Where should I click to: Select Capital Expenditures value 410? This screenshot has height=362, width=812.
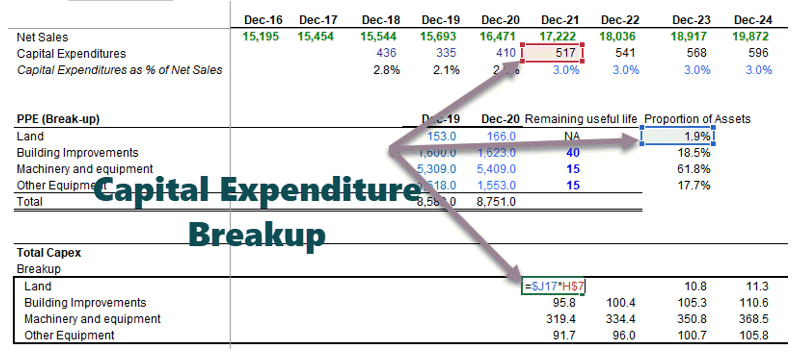506,53
